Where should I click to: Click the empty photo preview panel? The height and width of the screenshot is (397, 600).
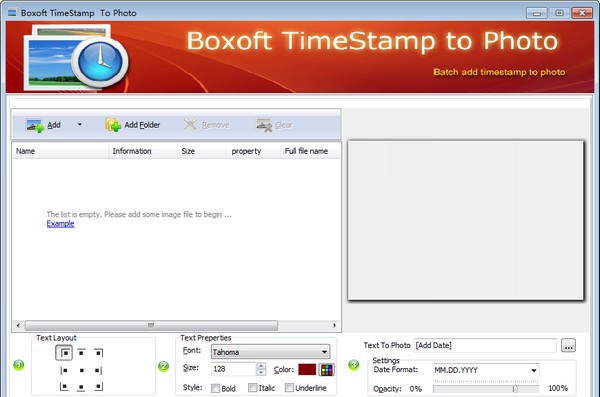[465, 221]
